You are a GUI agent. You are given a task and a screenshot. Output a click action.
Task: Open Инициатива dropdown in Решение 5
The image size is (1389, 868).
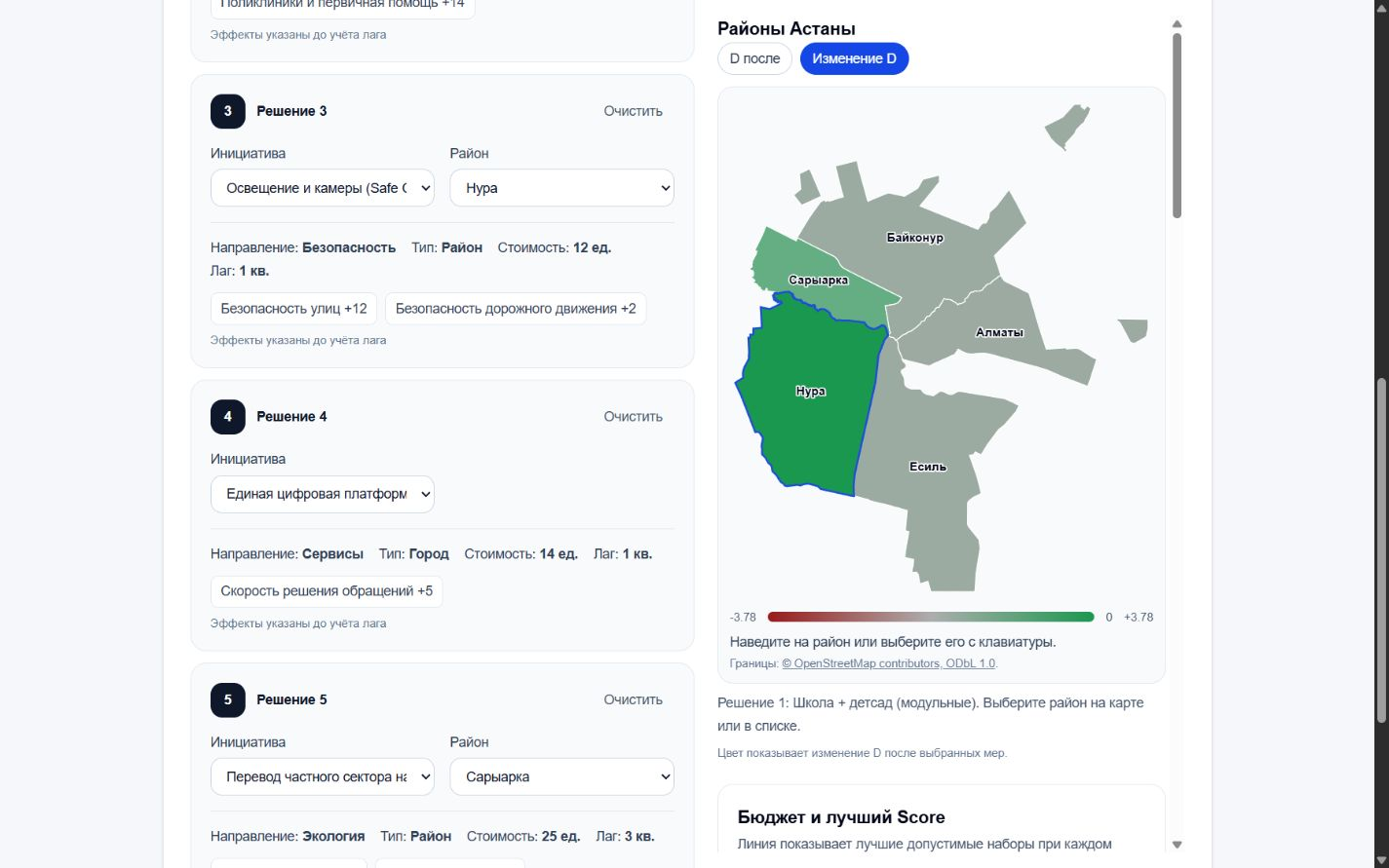point(323,776)
